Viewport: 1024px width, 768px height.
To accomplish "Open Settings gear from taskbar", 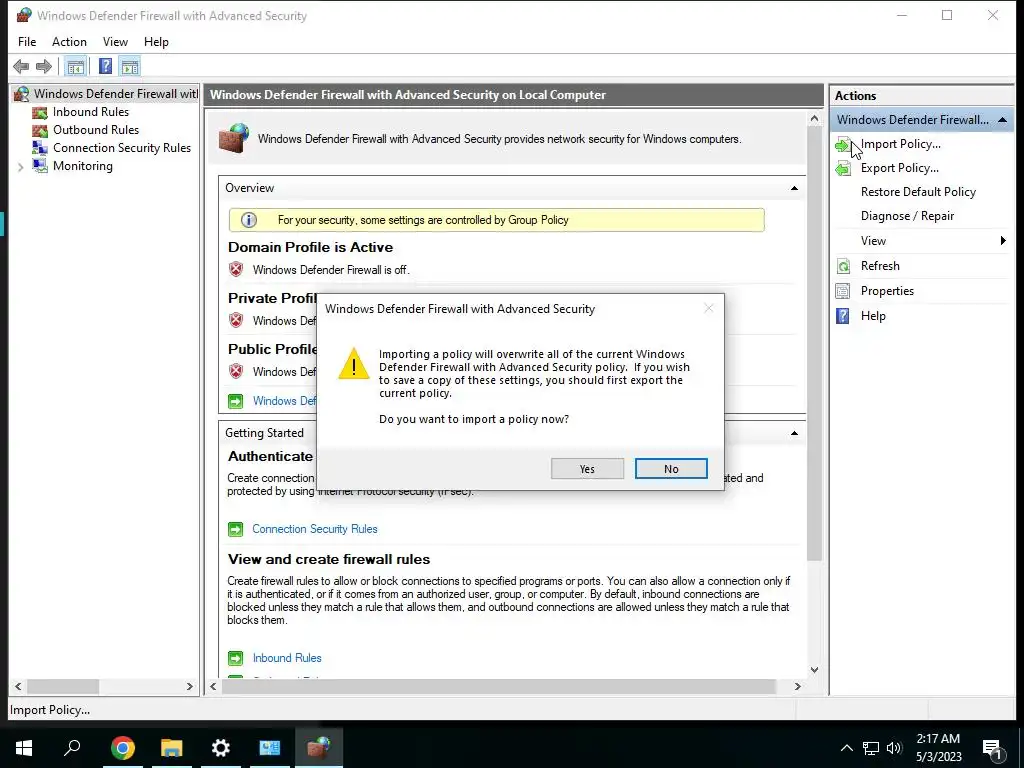I will (221, 747).
